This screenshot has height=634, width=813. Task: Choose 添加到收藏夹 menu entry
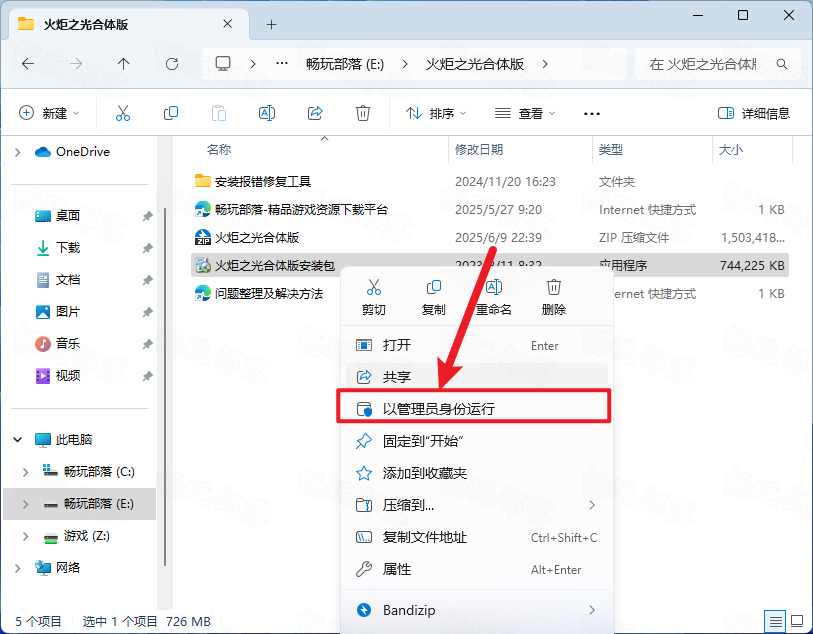click(476, 473)
